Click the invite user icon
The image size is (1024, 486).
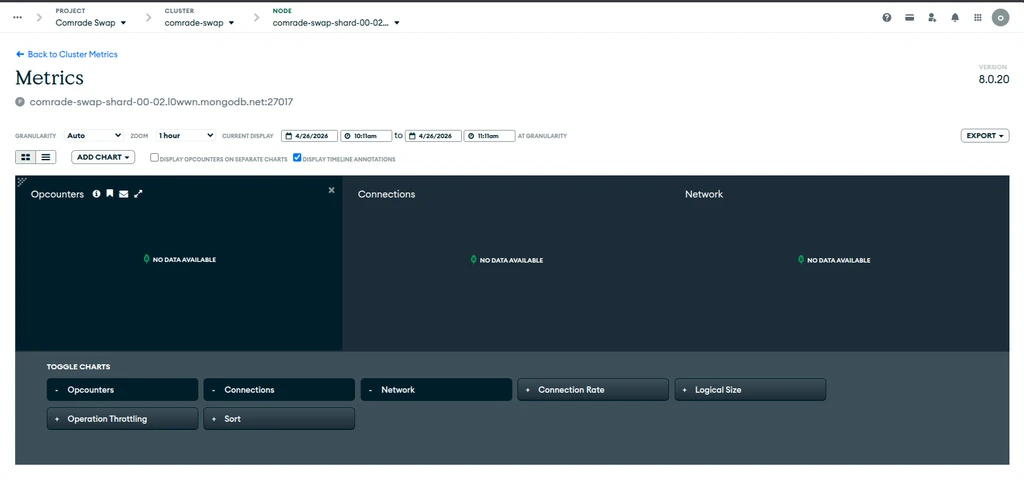932,18
